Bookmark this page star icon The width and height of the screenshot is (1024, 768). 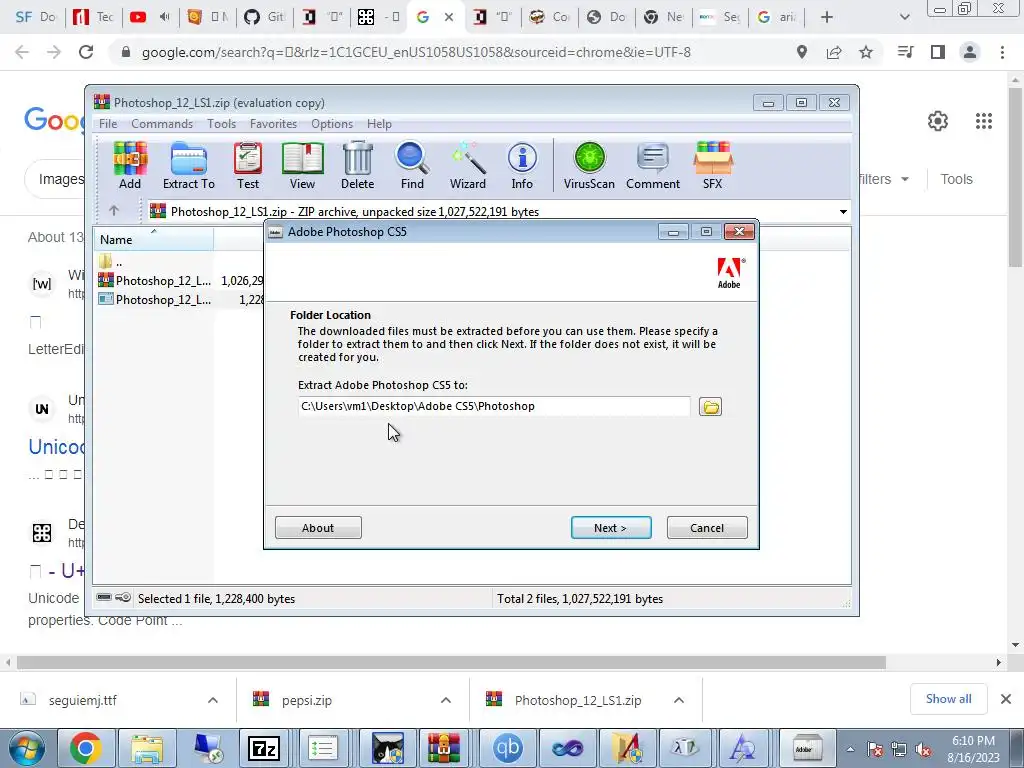point(866,52)
